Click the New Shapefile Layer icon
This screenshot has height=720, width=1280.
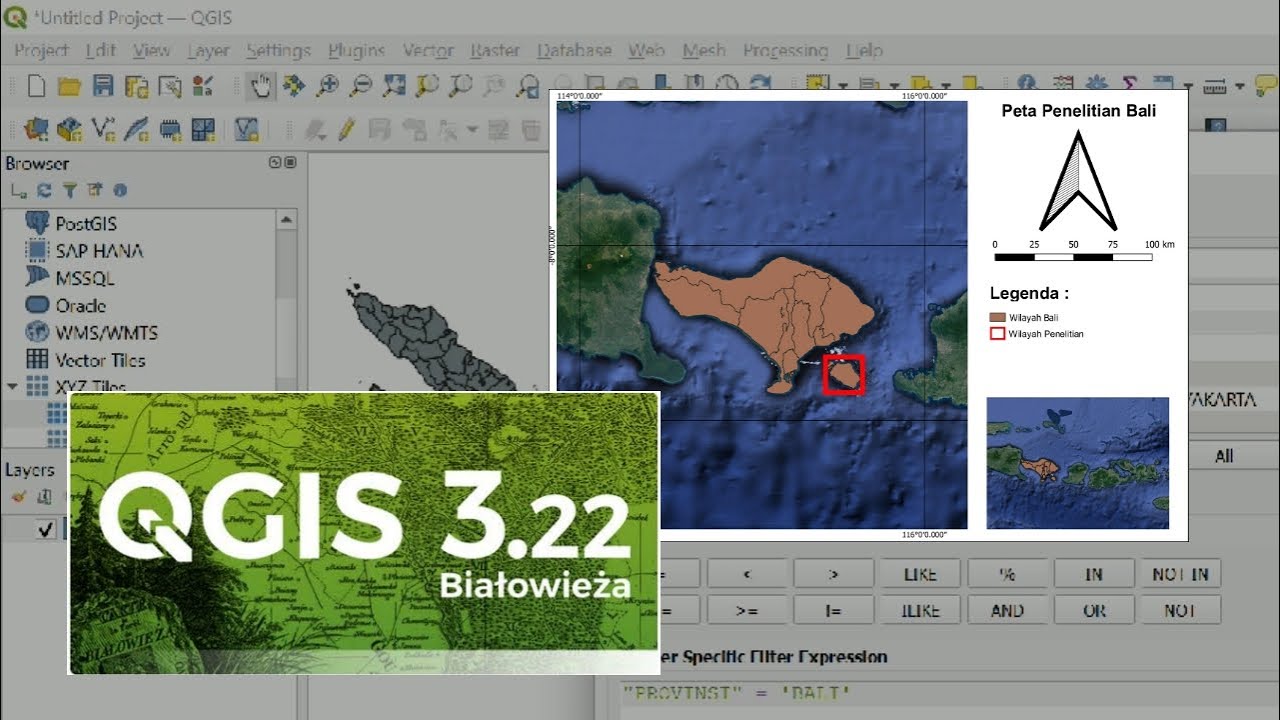103,129
